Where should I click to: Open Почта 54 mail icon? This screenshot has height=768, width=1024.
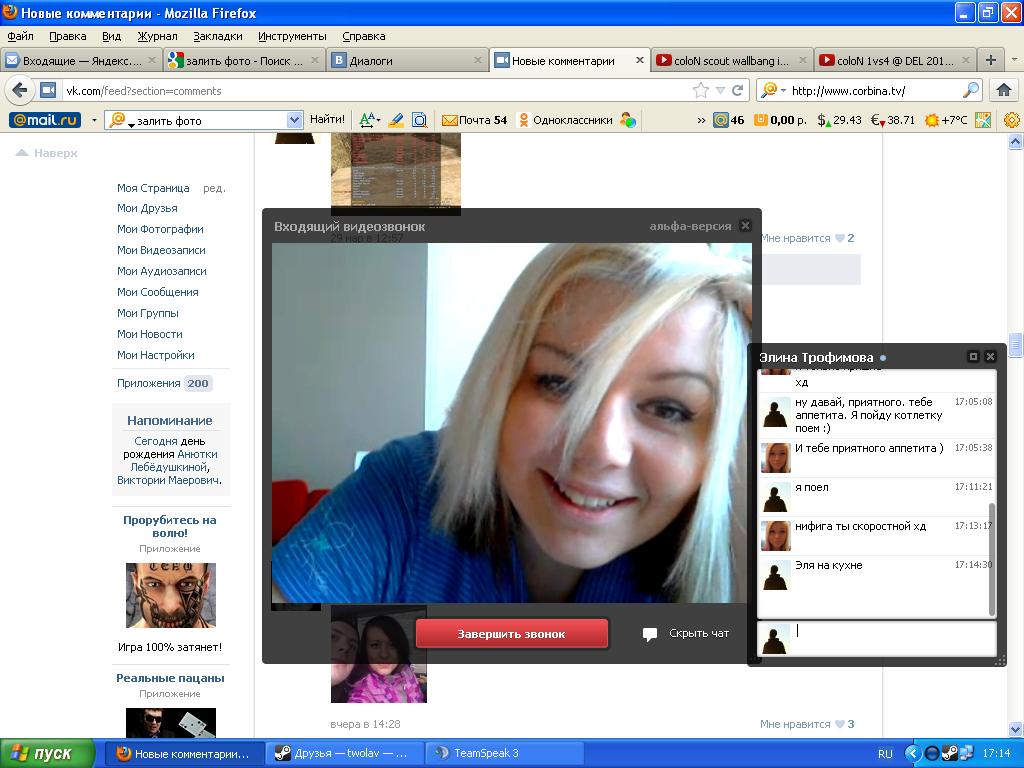point(475,120)
